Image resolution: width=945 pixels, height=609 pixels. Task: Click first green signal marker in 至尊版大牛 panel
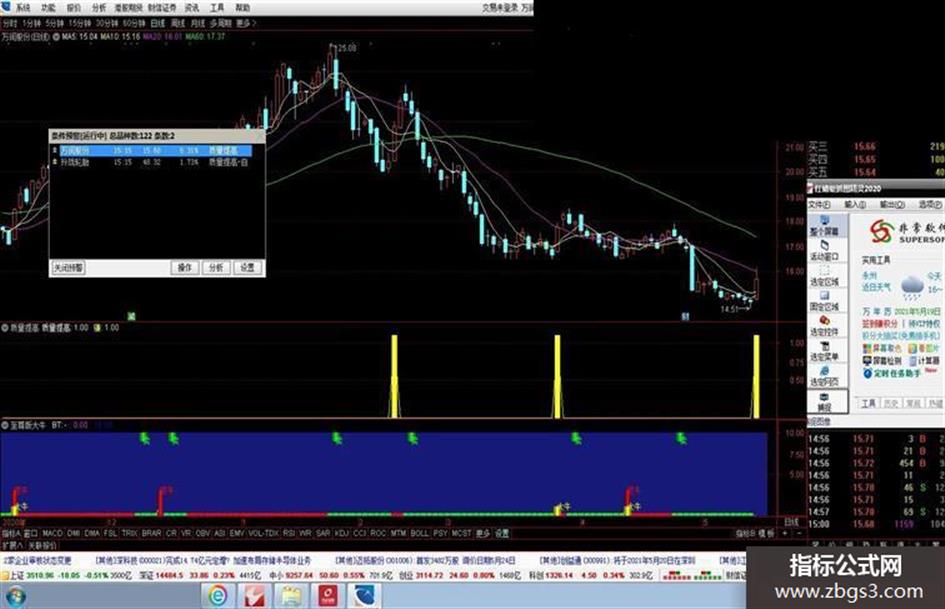point(145,438)
